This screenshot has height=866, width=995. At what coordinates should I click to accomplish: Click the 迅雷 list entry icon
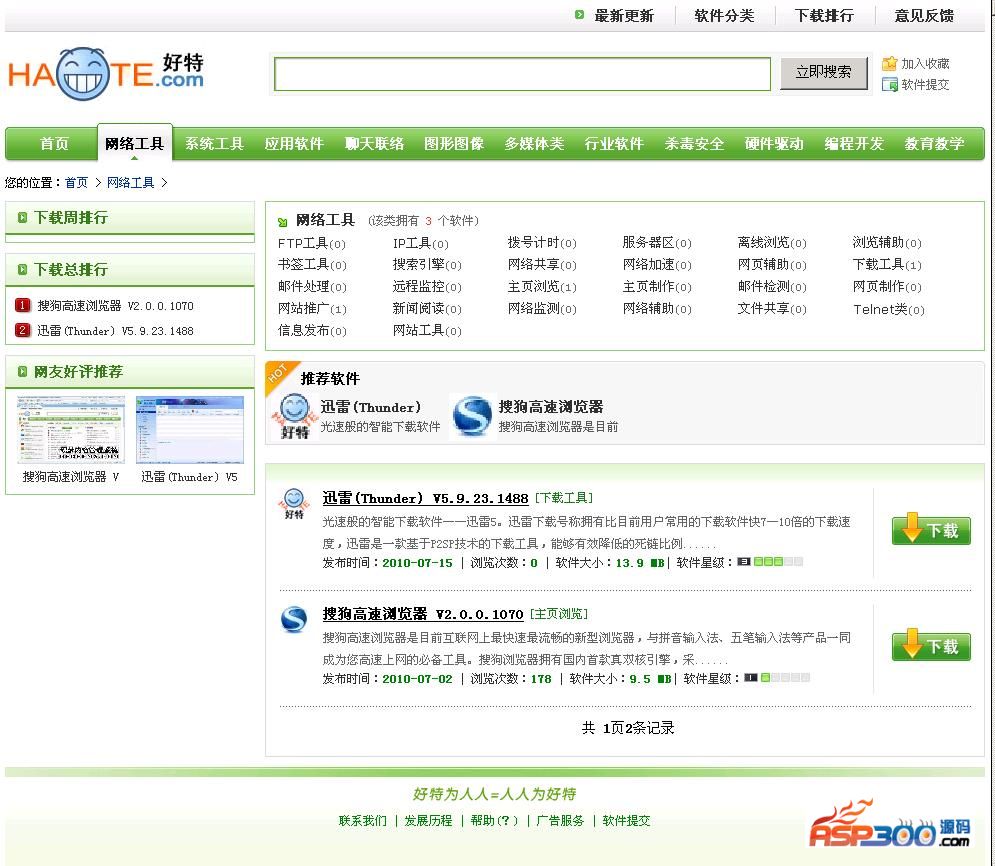tap(294, 504)
